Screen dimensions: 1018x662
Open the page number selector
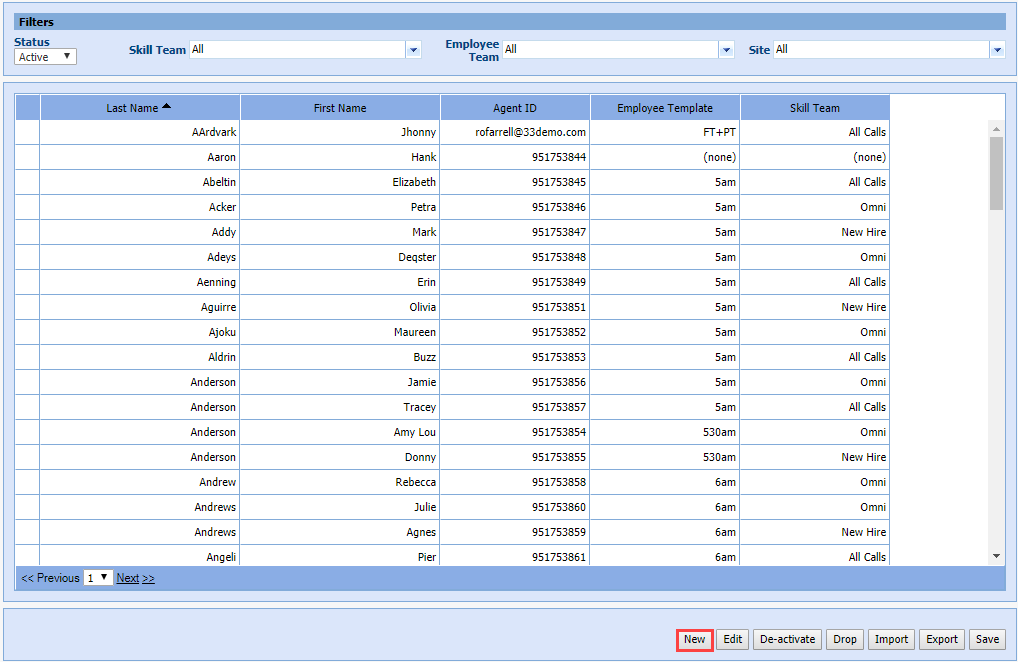pos(98,578)
